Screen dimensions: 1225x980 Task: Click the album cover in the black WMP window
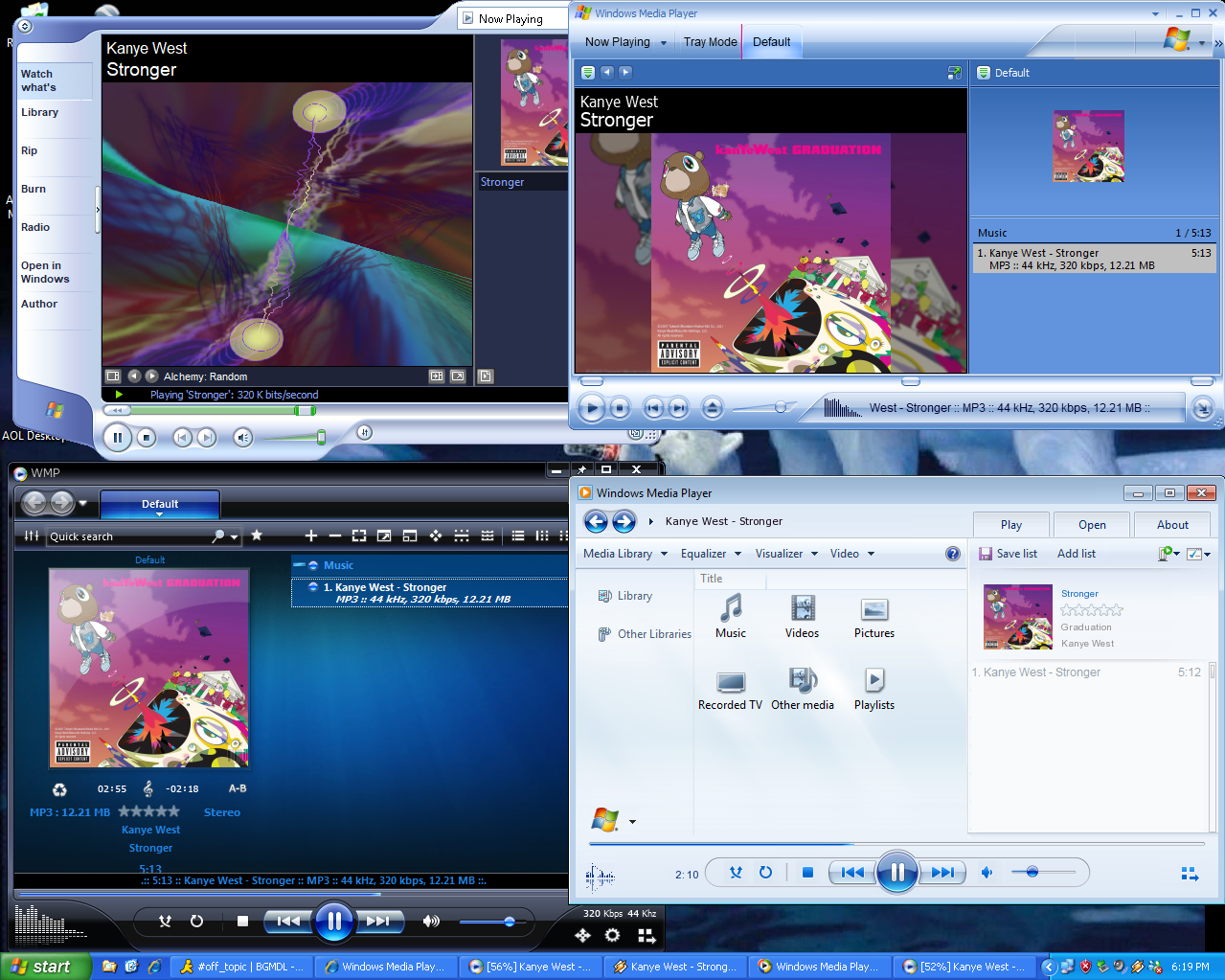pyautogui.click(x=149, y=669)
